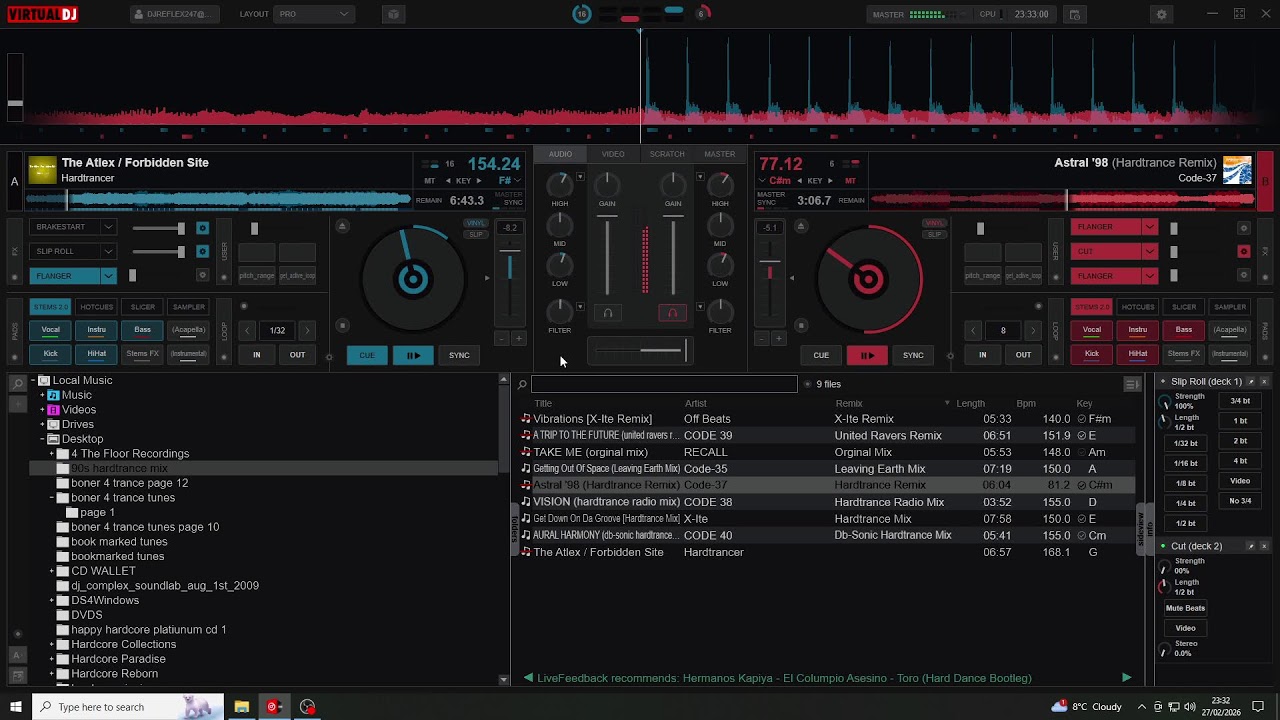Click into the browser search field
The image size is (1280, 720).
pyautogui.click(x=664, y=384)
